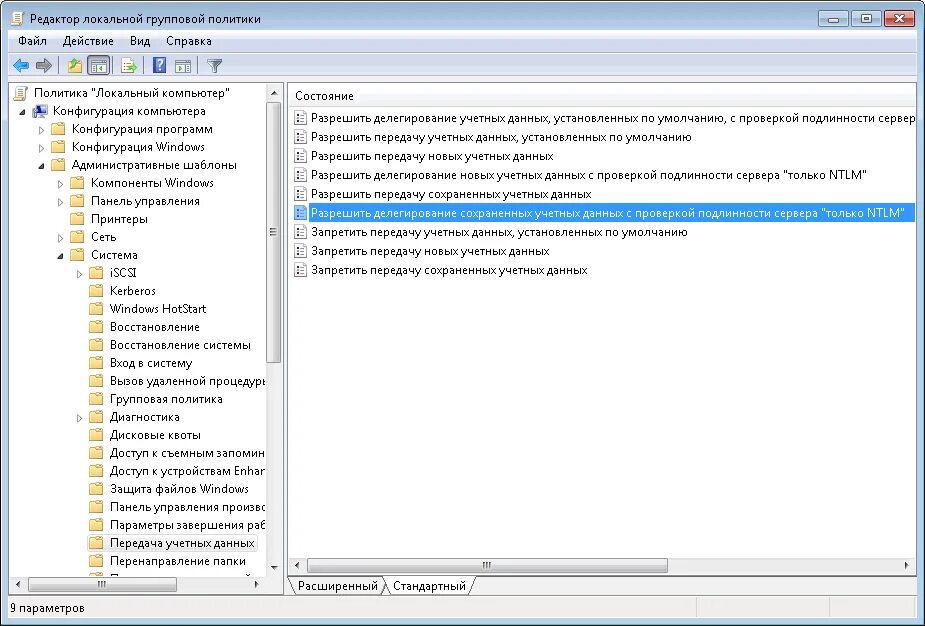
Task: Click the Windows HotStart folder icon
Action: pos(96,309)
